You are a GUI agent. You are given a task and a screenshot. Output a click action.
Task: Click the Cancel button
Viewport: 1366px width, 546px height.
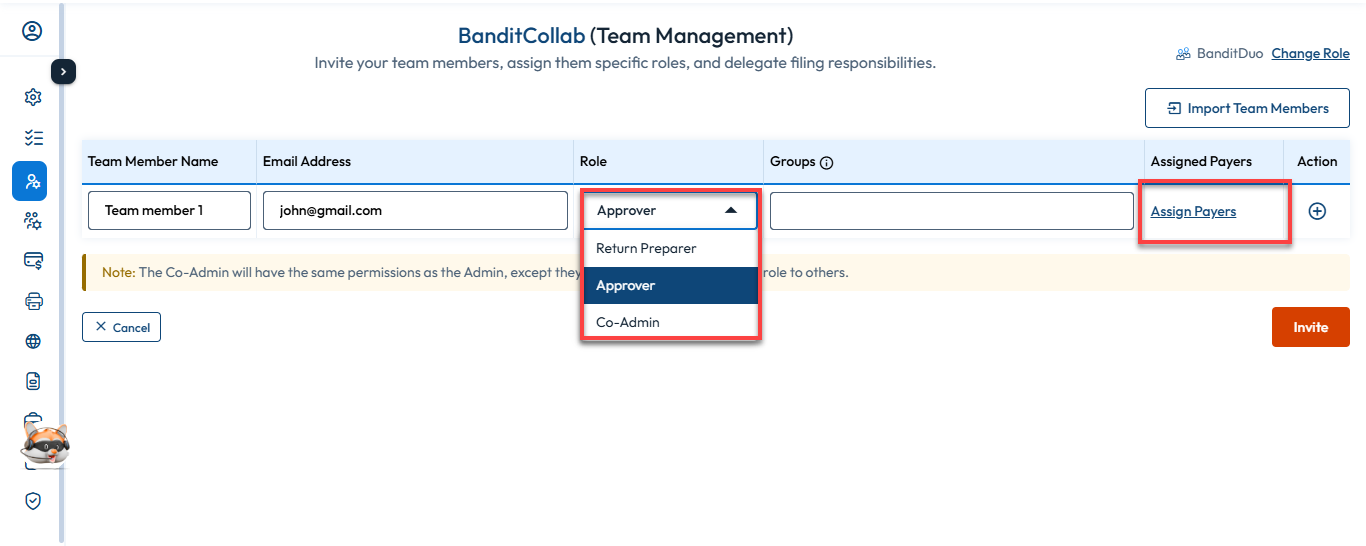pyautogui.click(x=121, y=327)
